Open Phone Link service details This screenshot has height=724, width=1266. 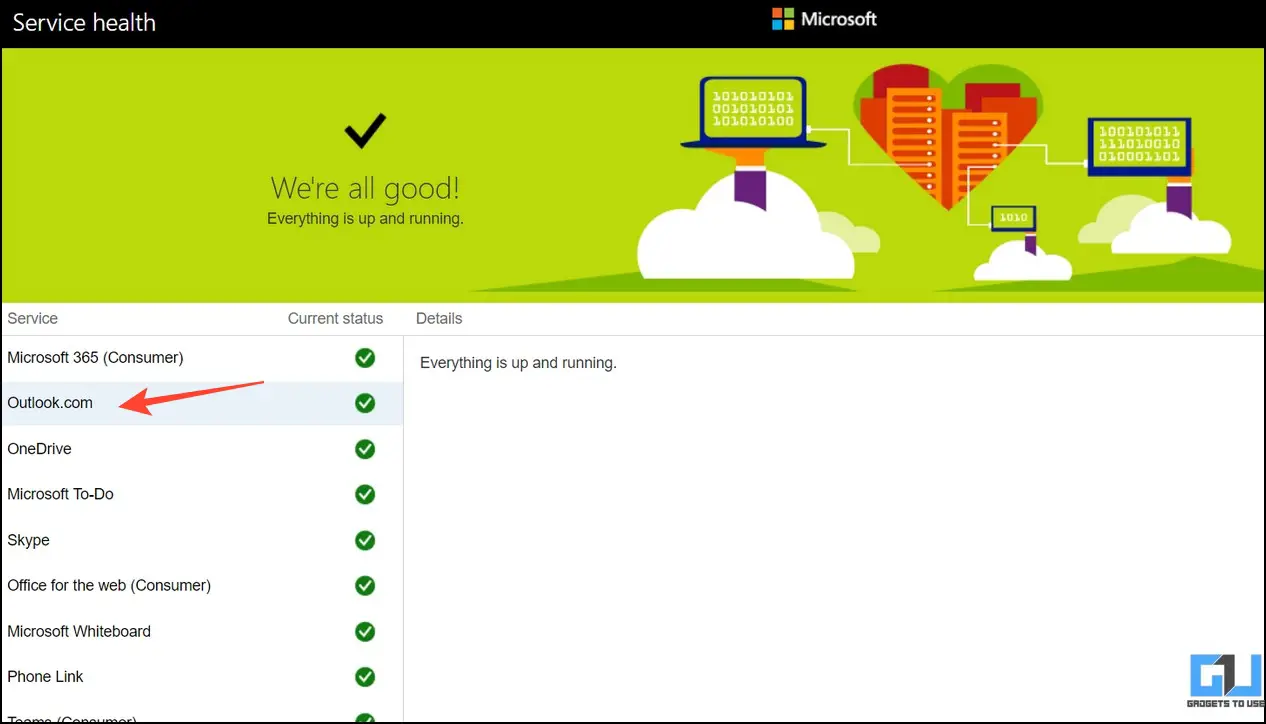tap(201, 676)
